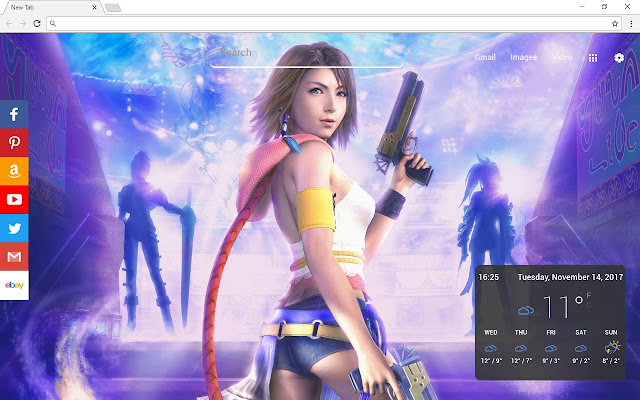
Task: Open the Twitter shortcut in sidebar
Action: click(x=14, y=228)
